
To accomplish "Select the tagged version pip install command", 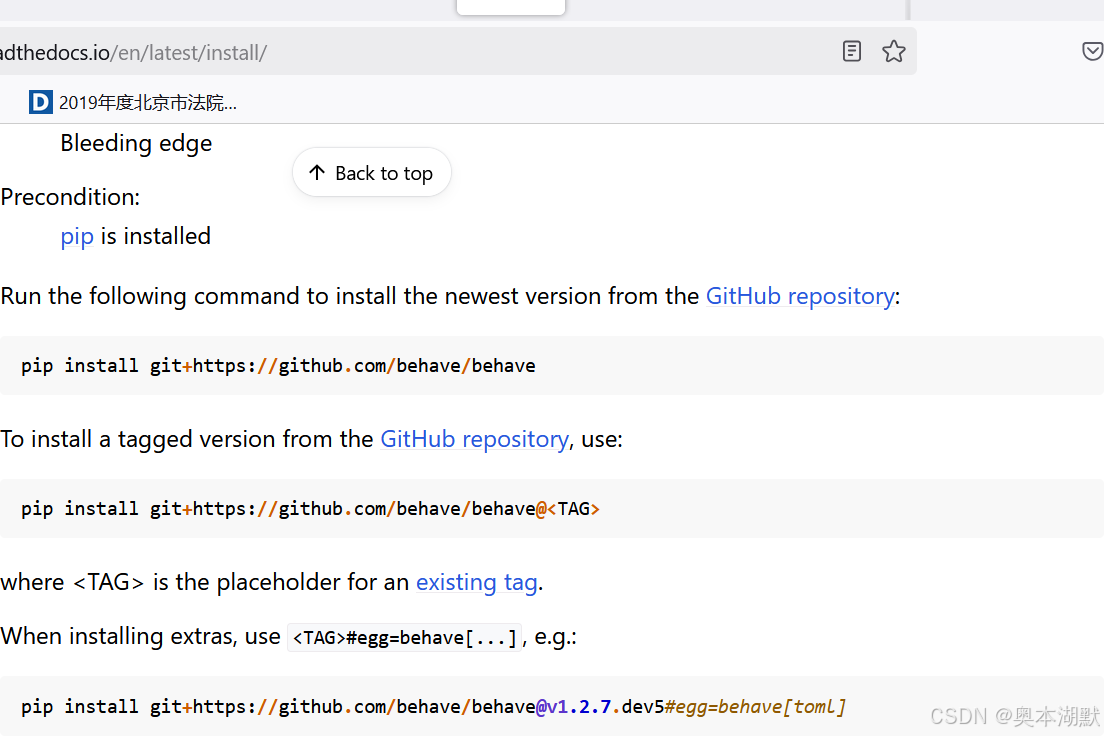I will 310,508.
